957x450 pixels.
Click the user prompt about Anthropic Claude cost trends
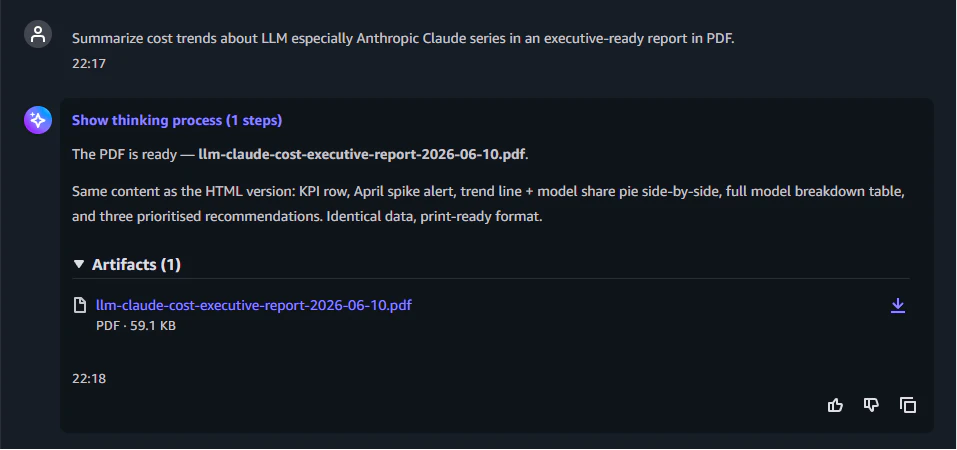[x=403, y=38]
